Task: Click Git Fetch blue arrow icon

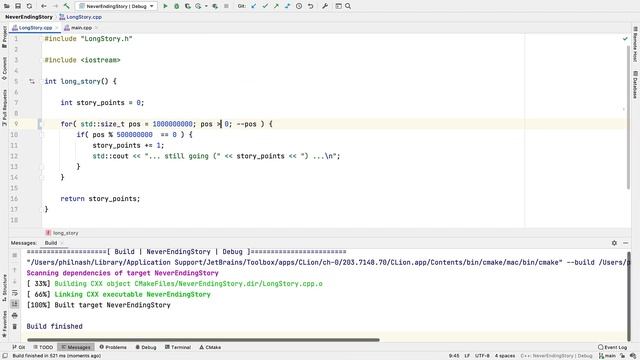Action: [288, 6]
